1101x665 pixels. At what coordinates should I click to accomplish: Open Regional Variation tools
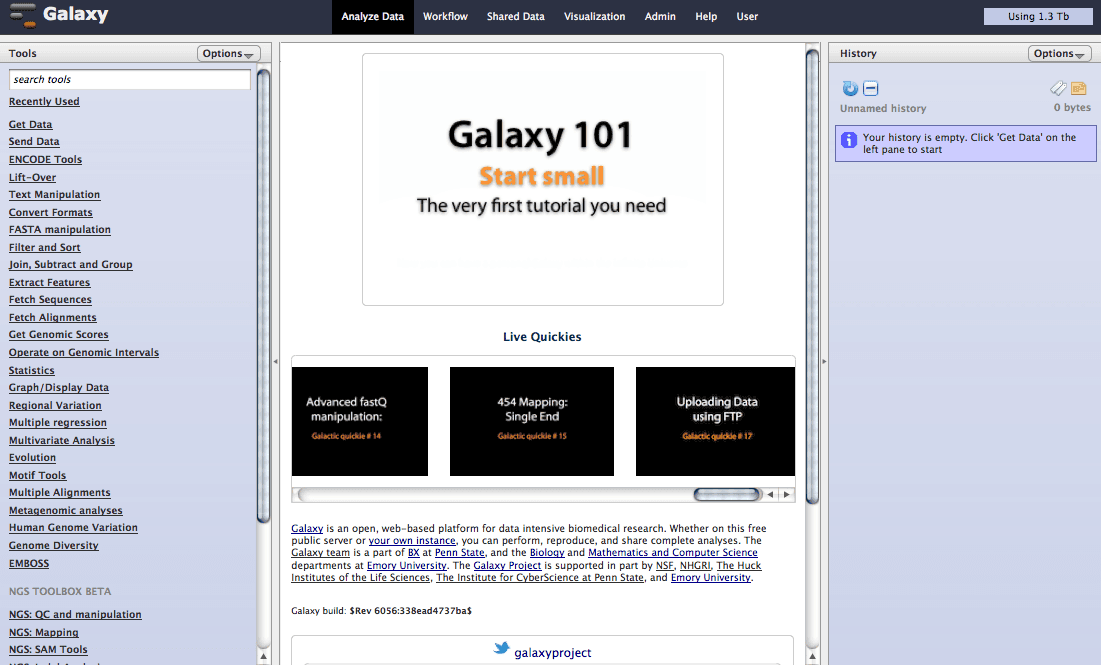(x=55, y=406)
